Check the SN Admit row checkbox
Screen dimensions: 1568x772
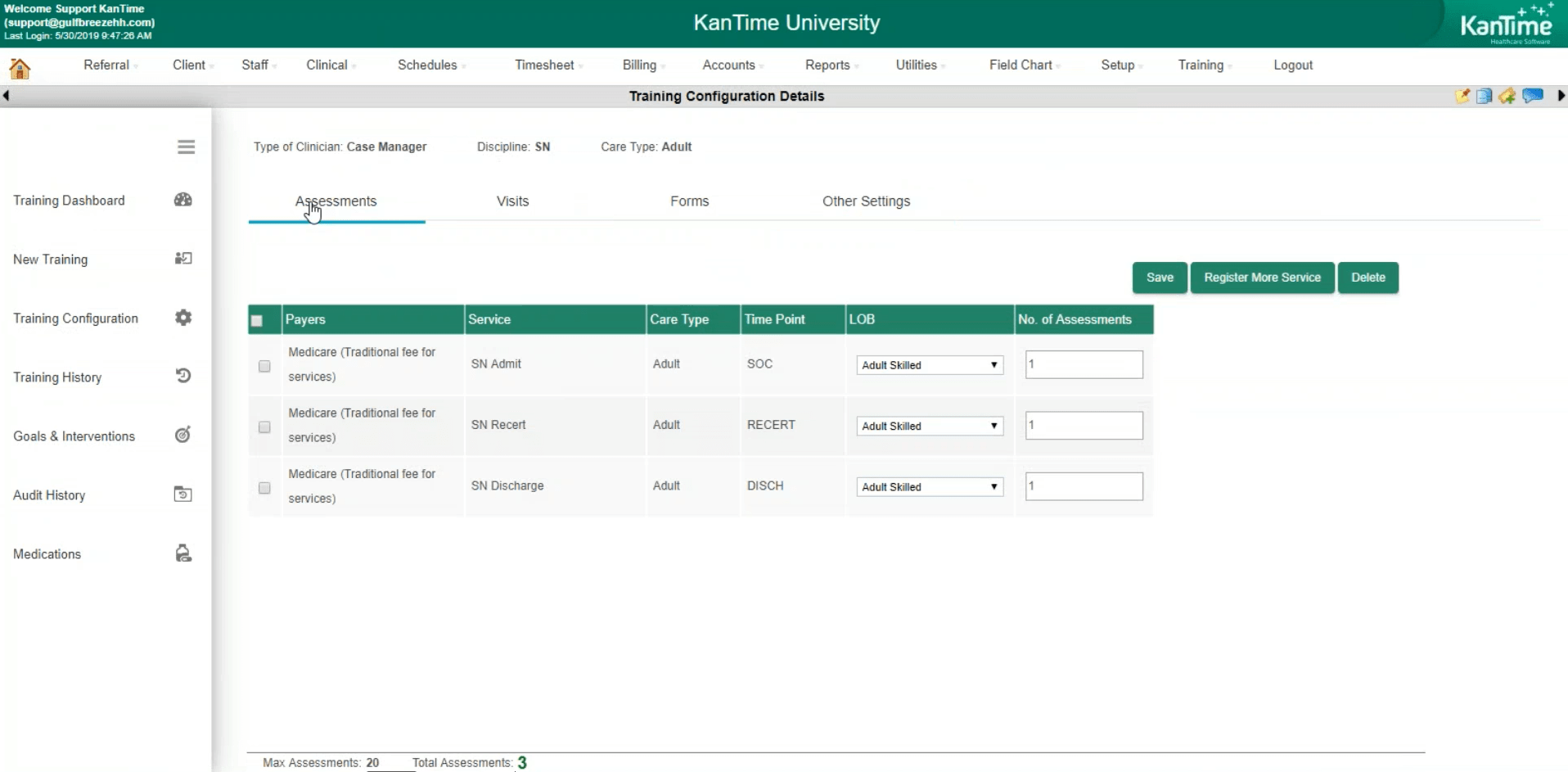tap(264, 366)
